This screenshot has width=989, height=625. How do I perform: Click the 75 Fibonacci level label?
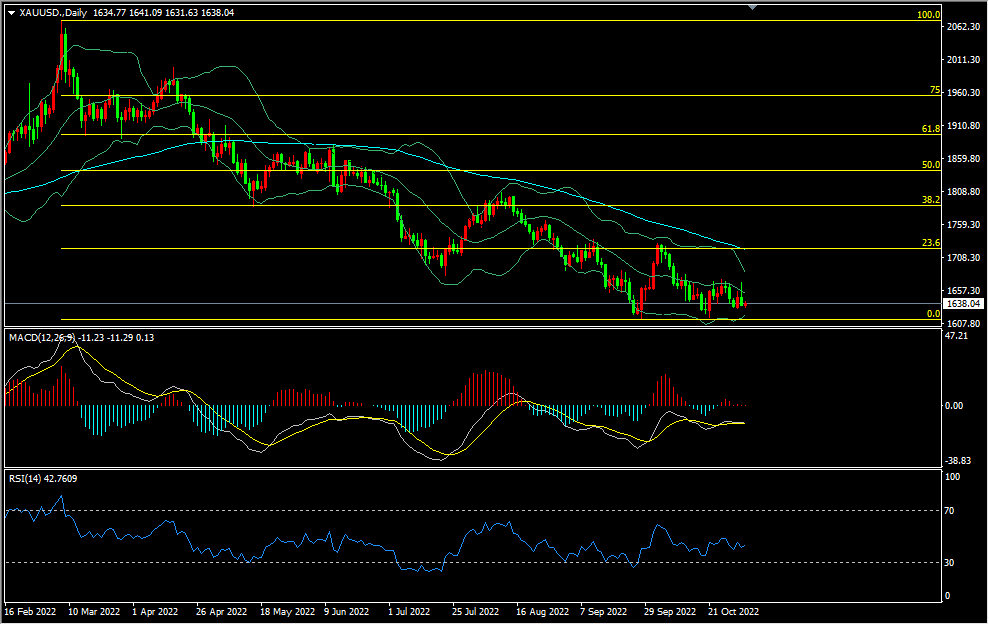coord(935,90)
